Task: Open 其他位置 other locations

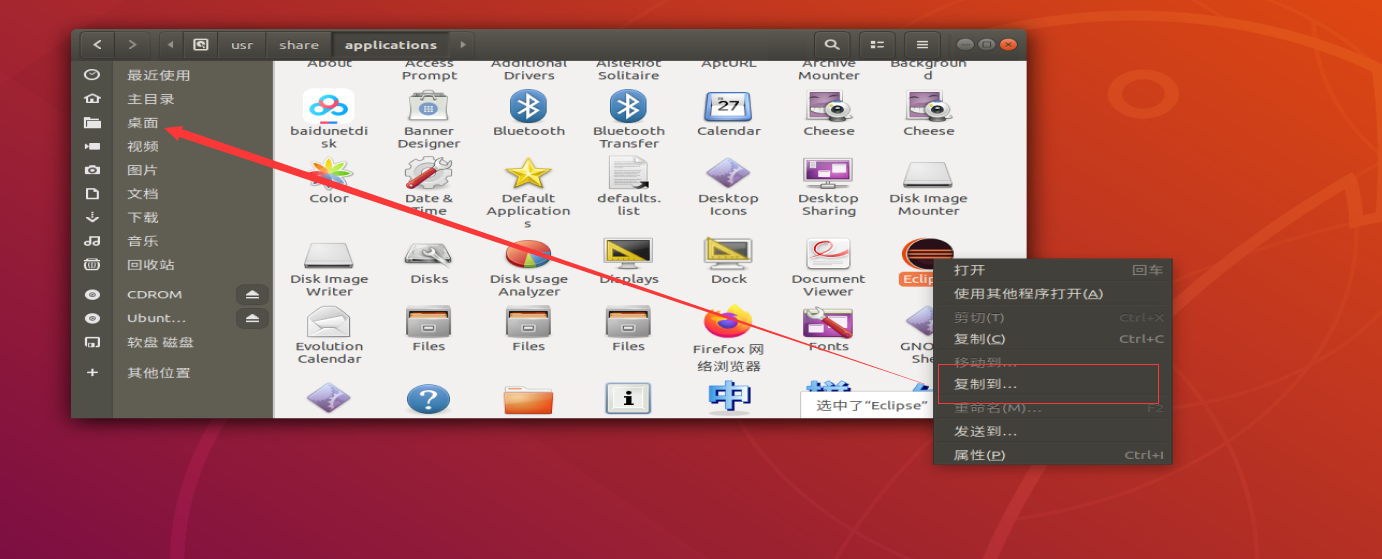Action: click(158, 373)
